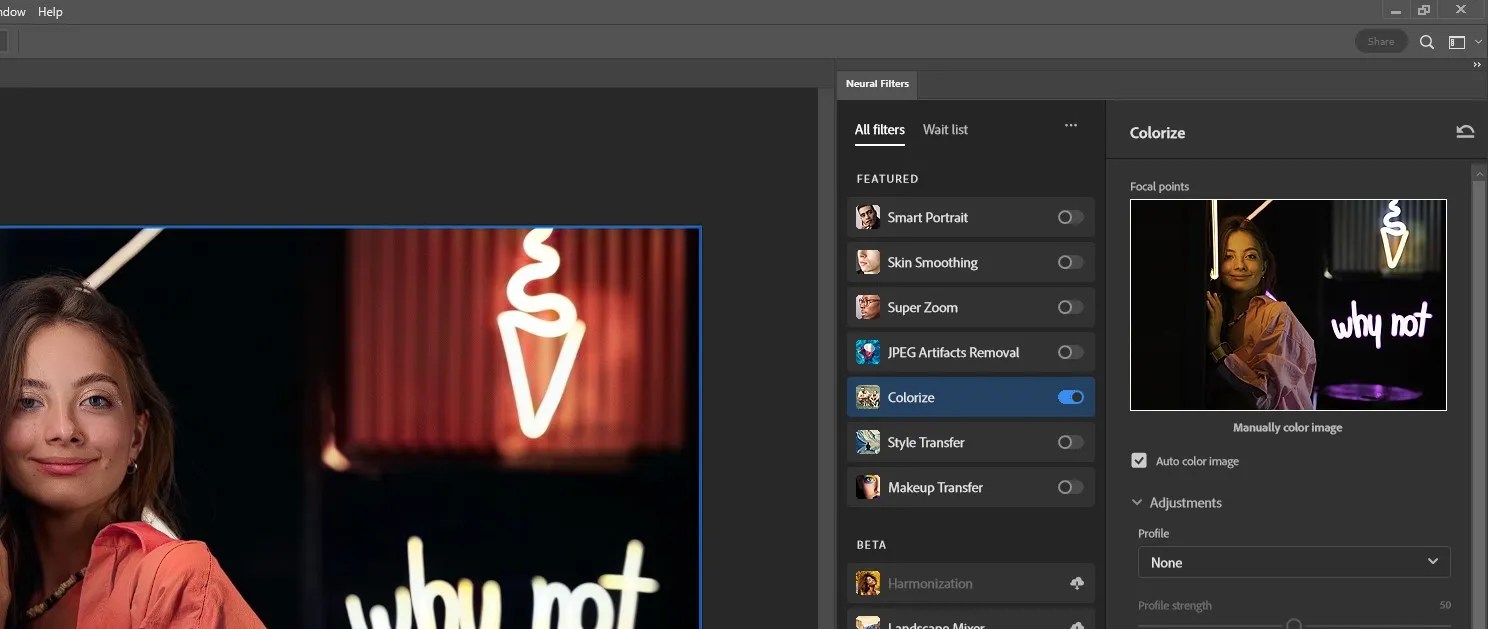Open the filters overflow menu

(x=1071, y=125)
